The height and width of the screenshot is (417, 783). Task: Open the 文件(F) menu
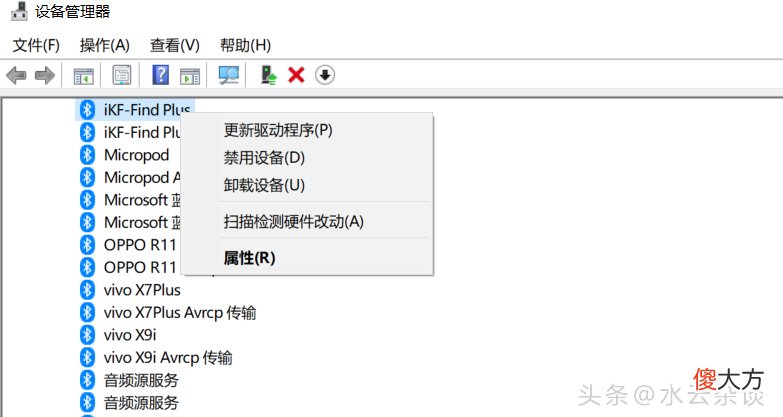(36, 45)
